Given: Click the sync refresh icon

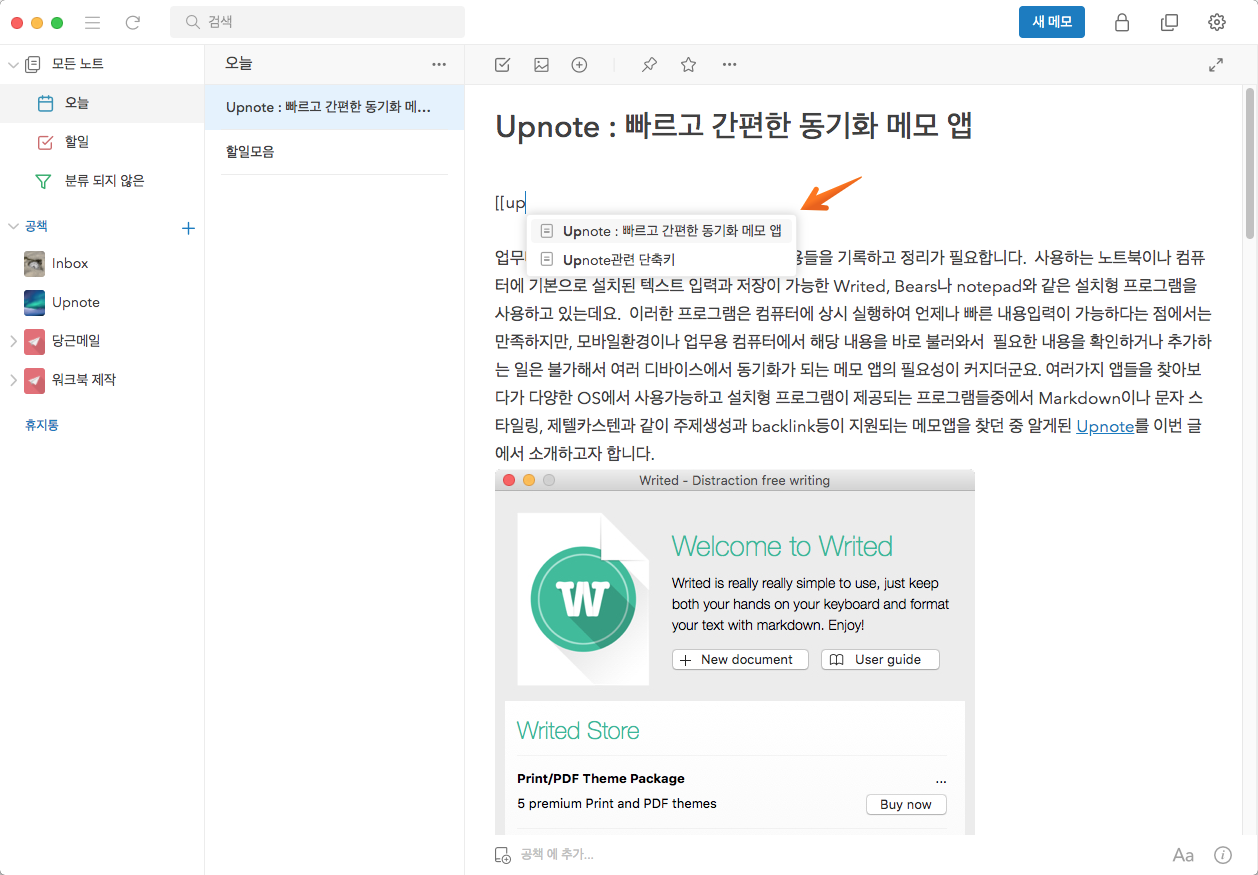Looking at the screenshot, I should [x=133, y=22].
